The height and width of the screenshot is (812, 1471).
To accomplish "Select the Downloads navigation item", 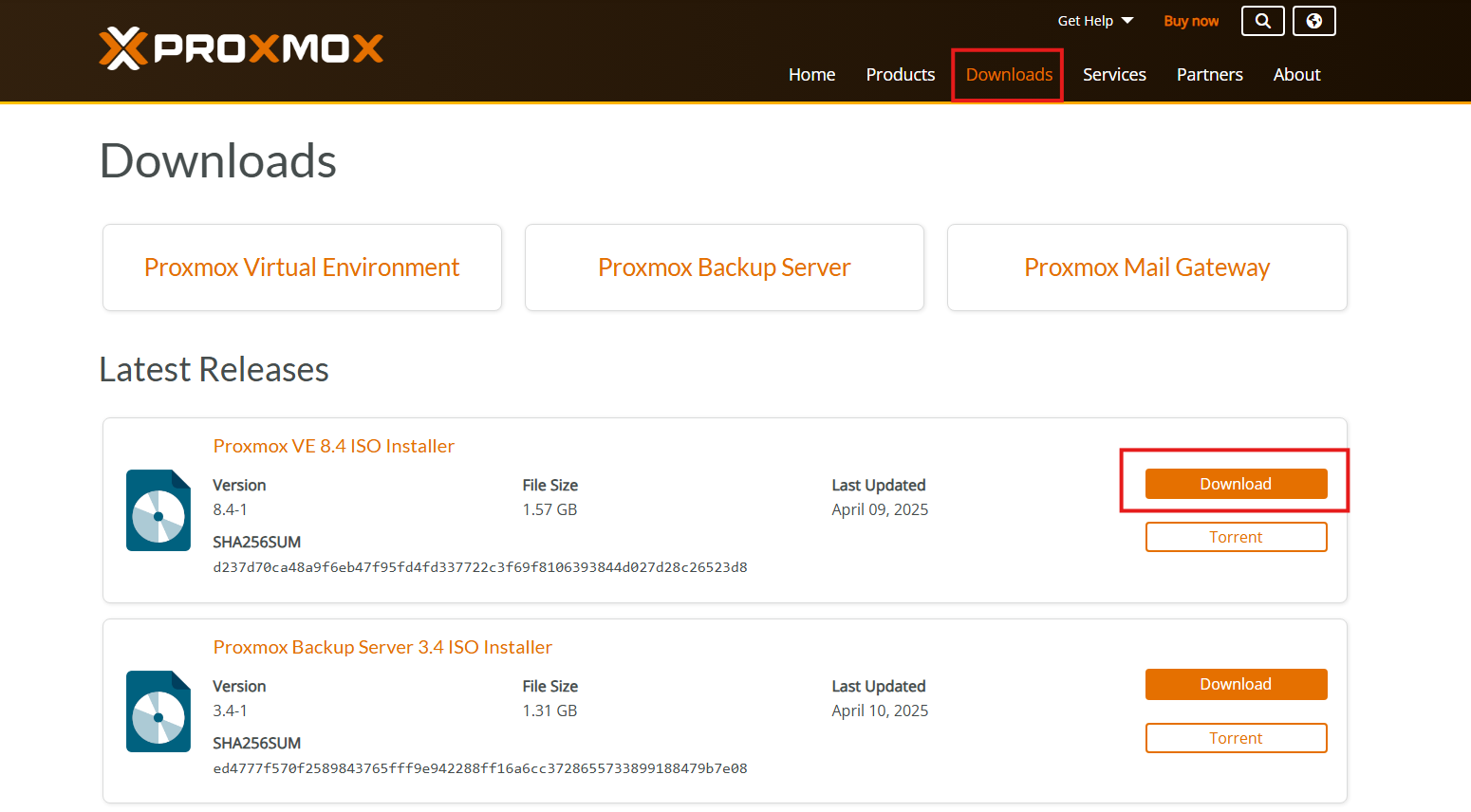I will coord(1009,75).
